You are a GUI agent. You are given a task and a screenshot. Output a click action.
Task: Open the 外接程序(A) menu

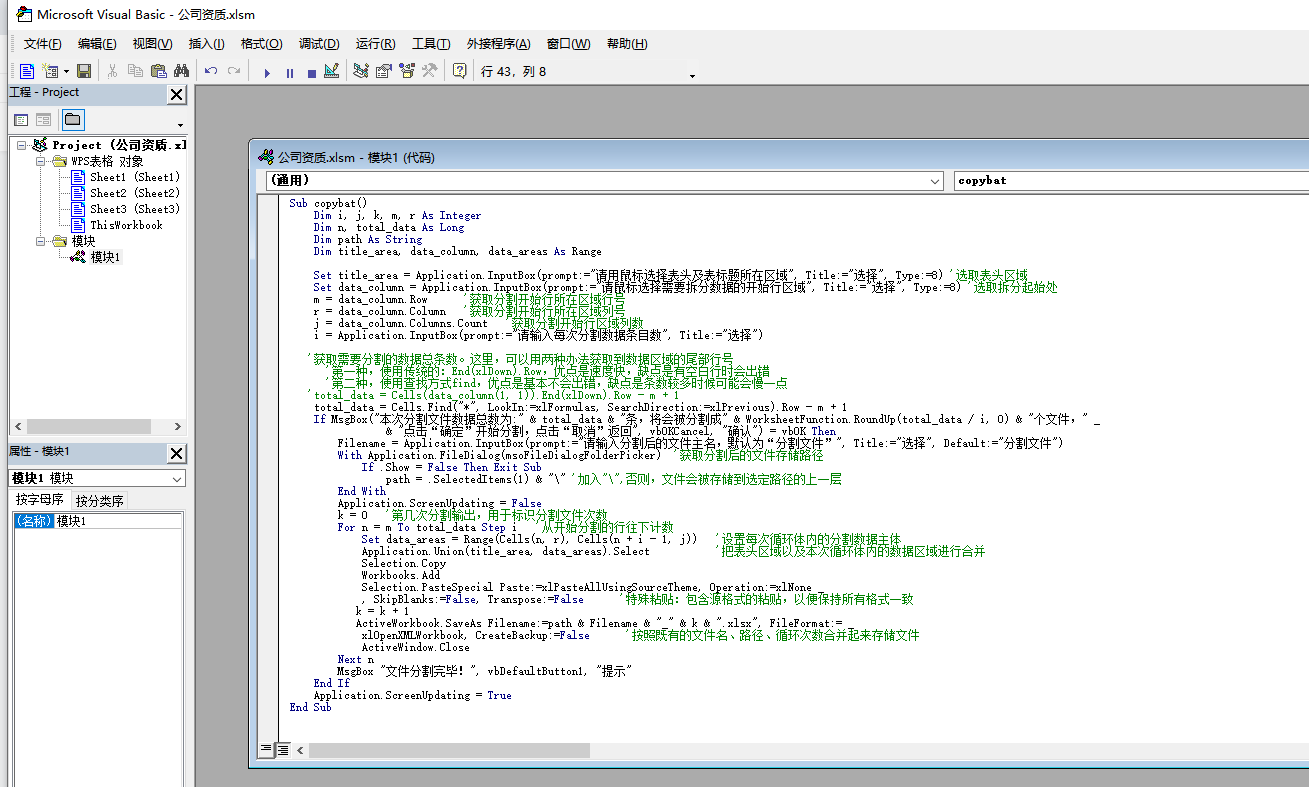pos(498,44)
